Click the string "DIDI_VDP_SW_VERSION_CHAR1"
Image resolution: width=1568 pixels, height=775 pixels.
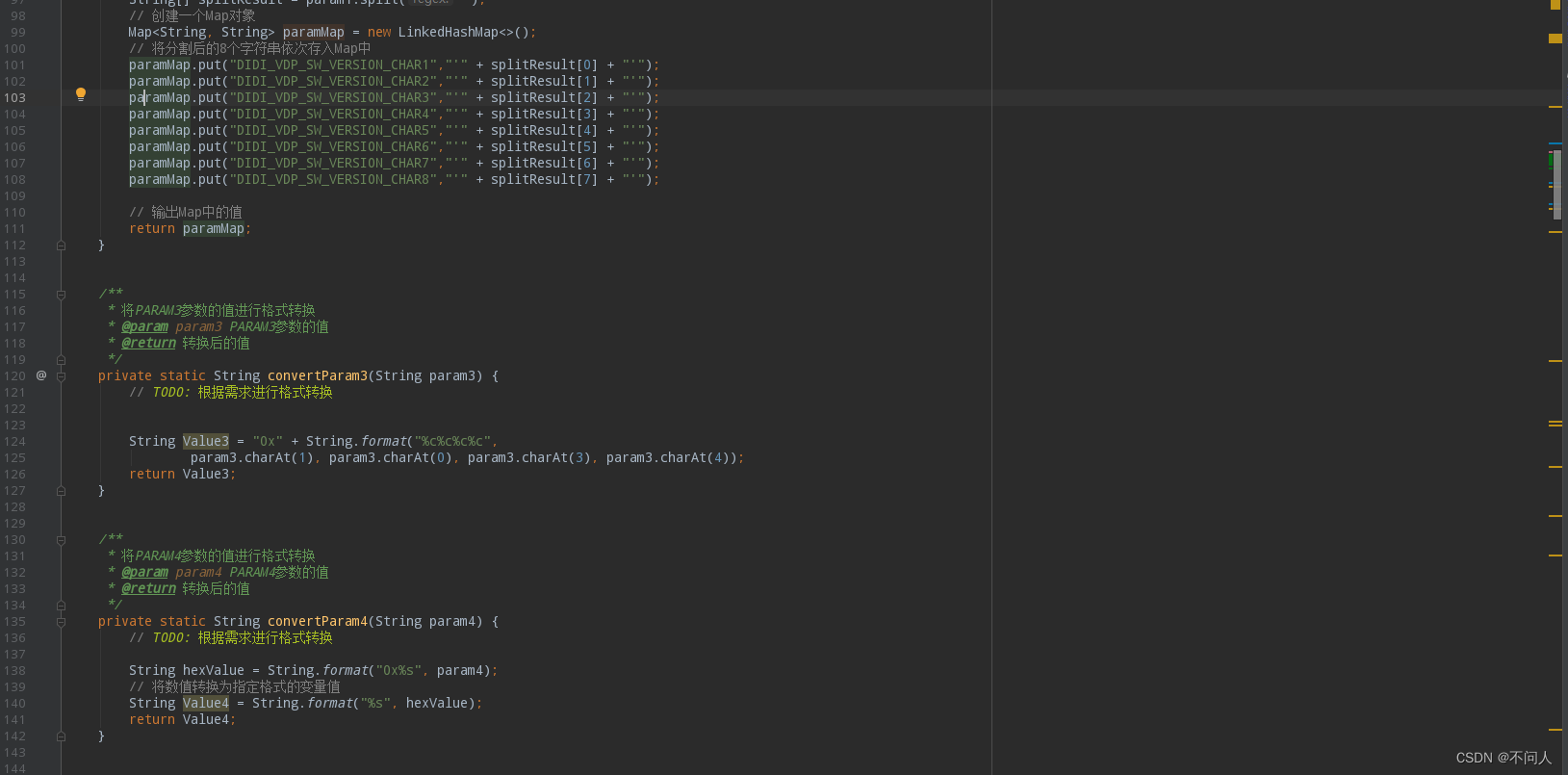(333, 65)
